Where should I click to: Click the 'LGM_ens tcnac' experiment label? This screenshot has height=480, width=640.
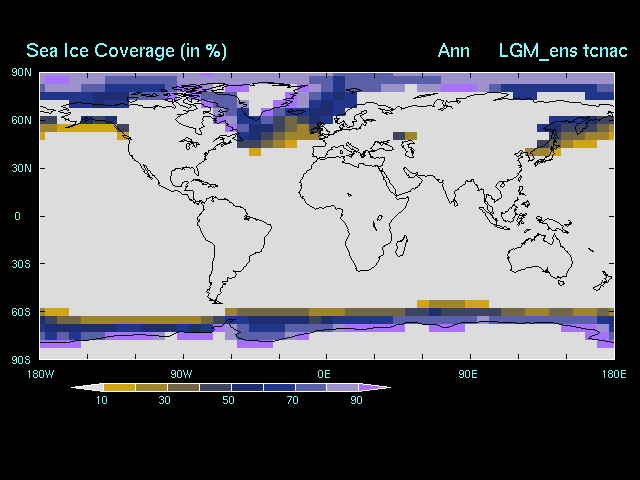pos(563,50)
